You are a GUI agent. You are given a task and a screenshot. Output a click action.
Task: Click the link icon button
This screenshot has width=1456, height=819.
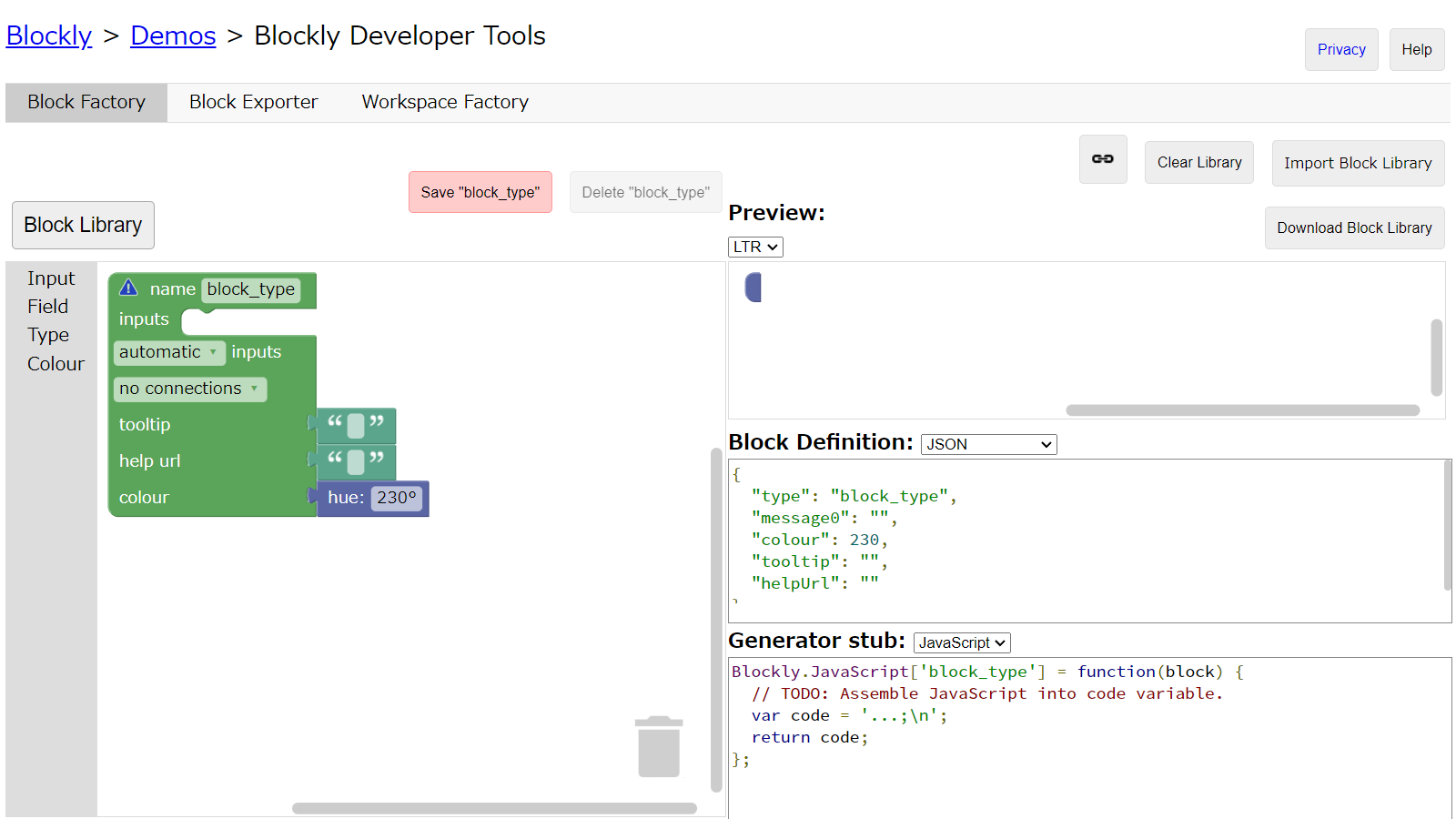1103,159
